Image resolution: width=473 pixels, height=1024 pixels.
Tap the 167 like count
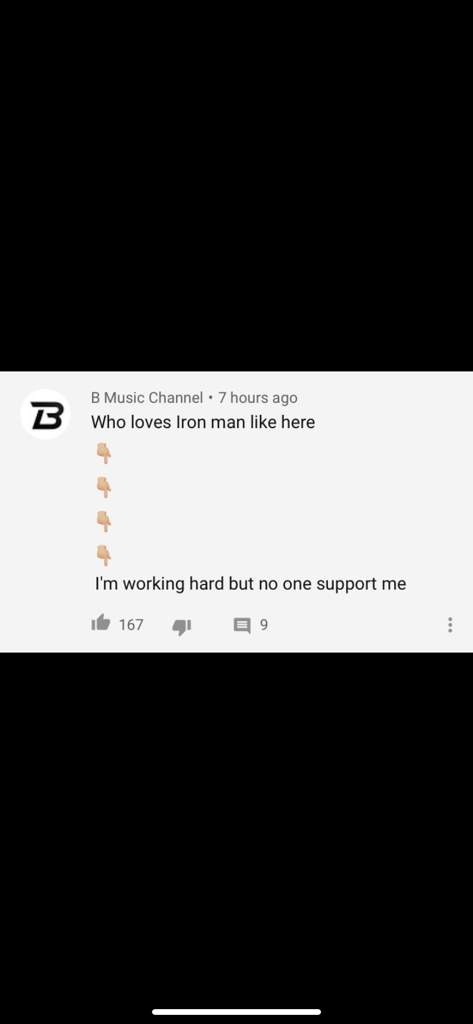pos(131,625)
